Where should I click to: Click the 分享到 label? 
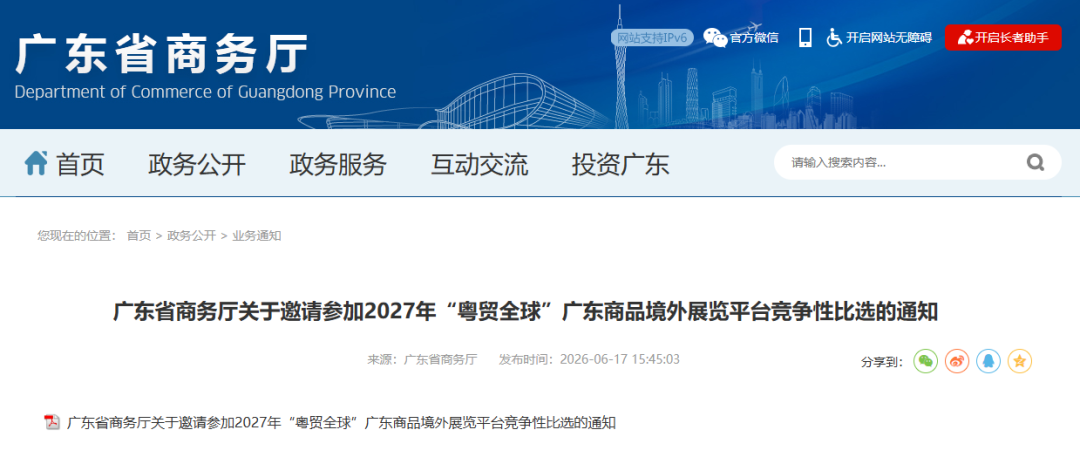click(x=882, y=362)
